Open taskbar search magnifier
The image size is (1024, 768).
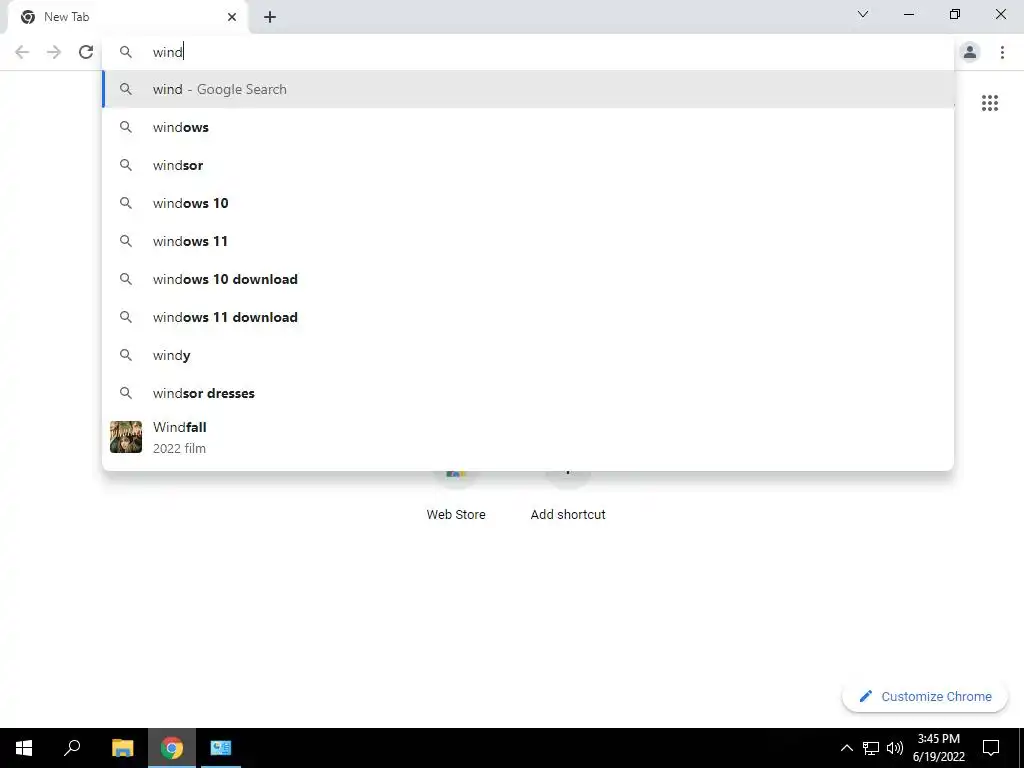pyautogui.click(x=72, y=748)
